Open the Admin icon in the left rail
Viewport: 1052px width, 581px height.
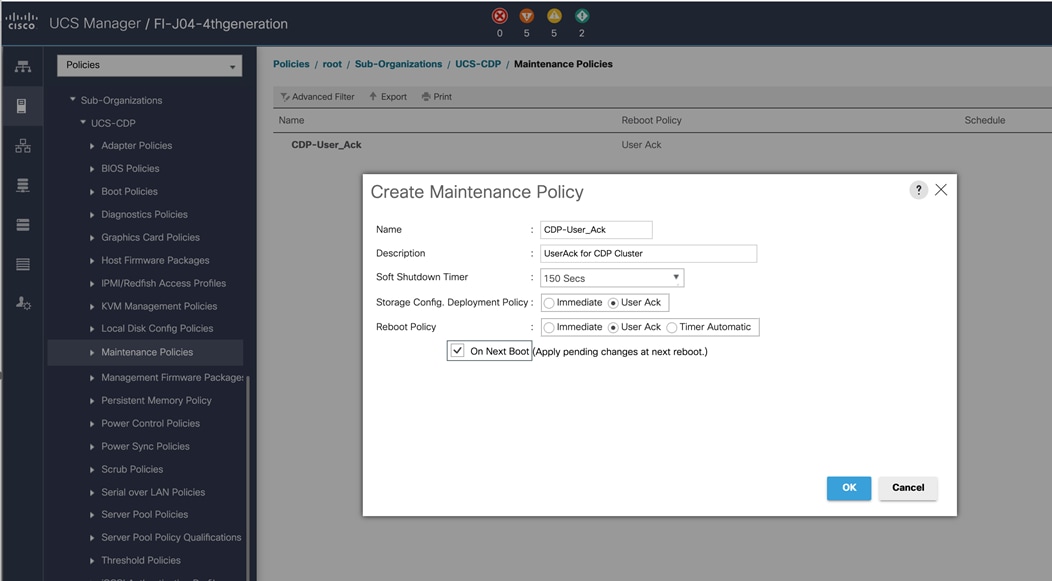[23, 303]
